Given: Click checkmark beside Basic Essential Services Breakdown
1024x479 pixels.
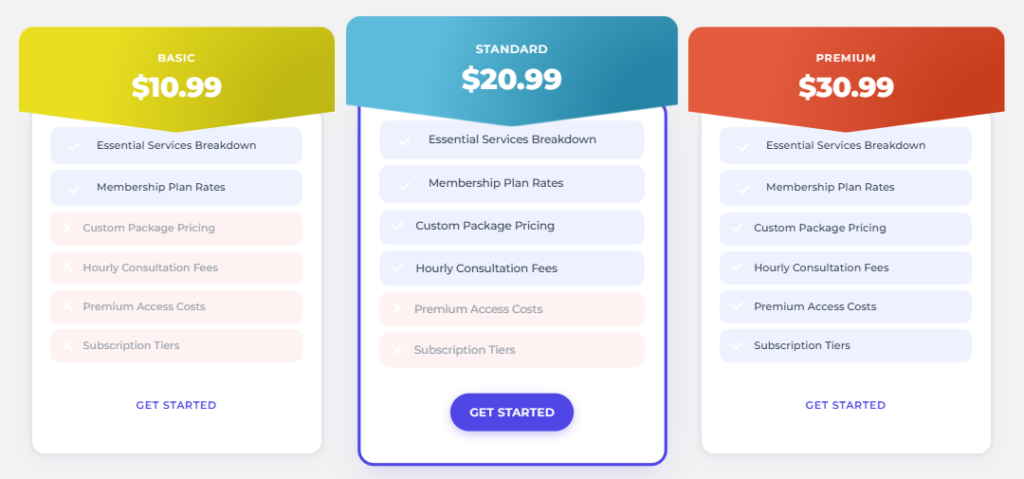Looking at the screenshot, I should pyautogui.click(x=74, y=146).
